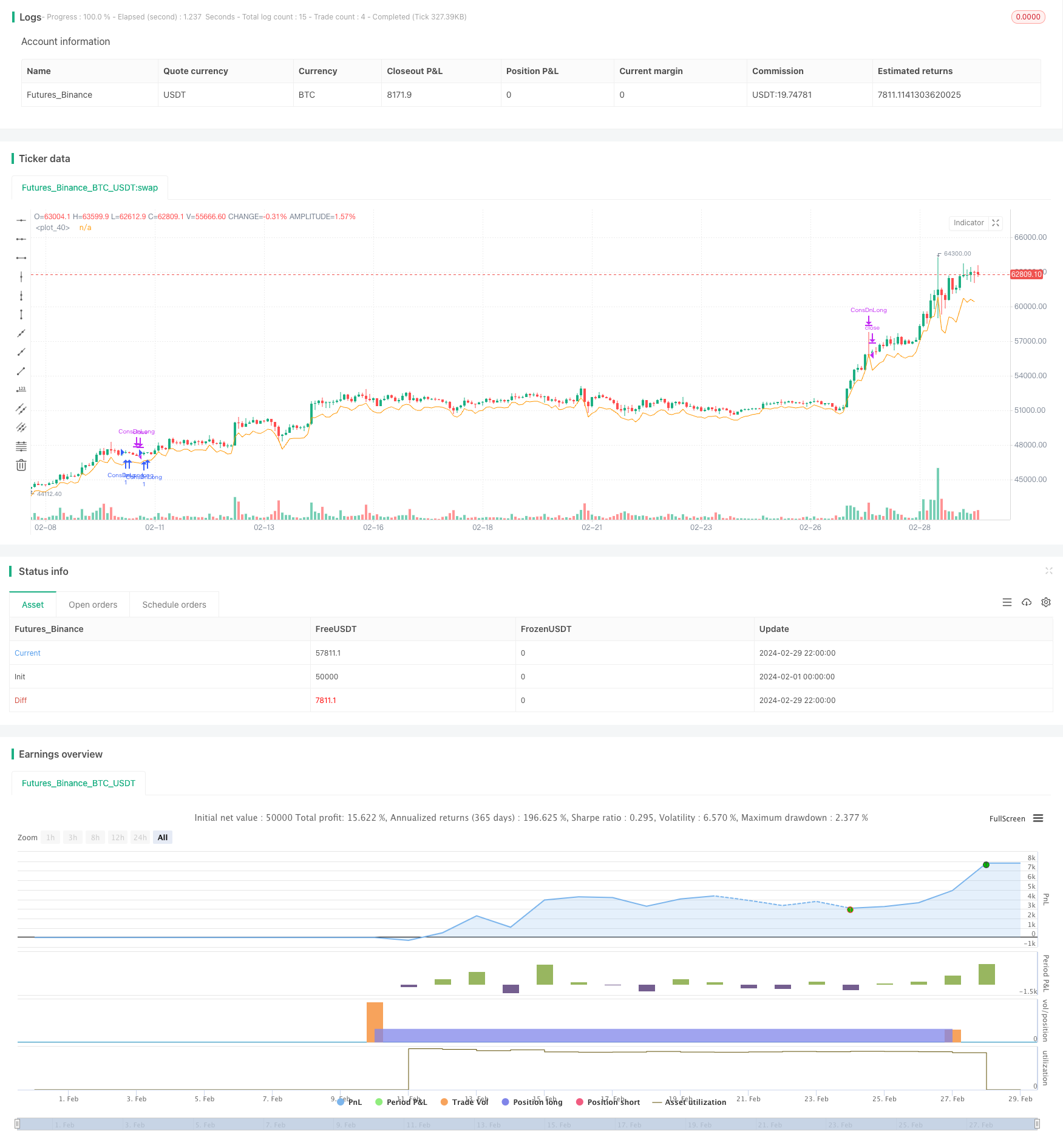Click the purple ConsDnLong marker near 02-27

(868, 310)
